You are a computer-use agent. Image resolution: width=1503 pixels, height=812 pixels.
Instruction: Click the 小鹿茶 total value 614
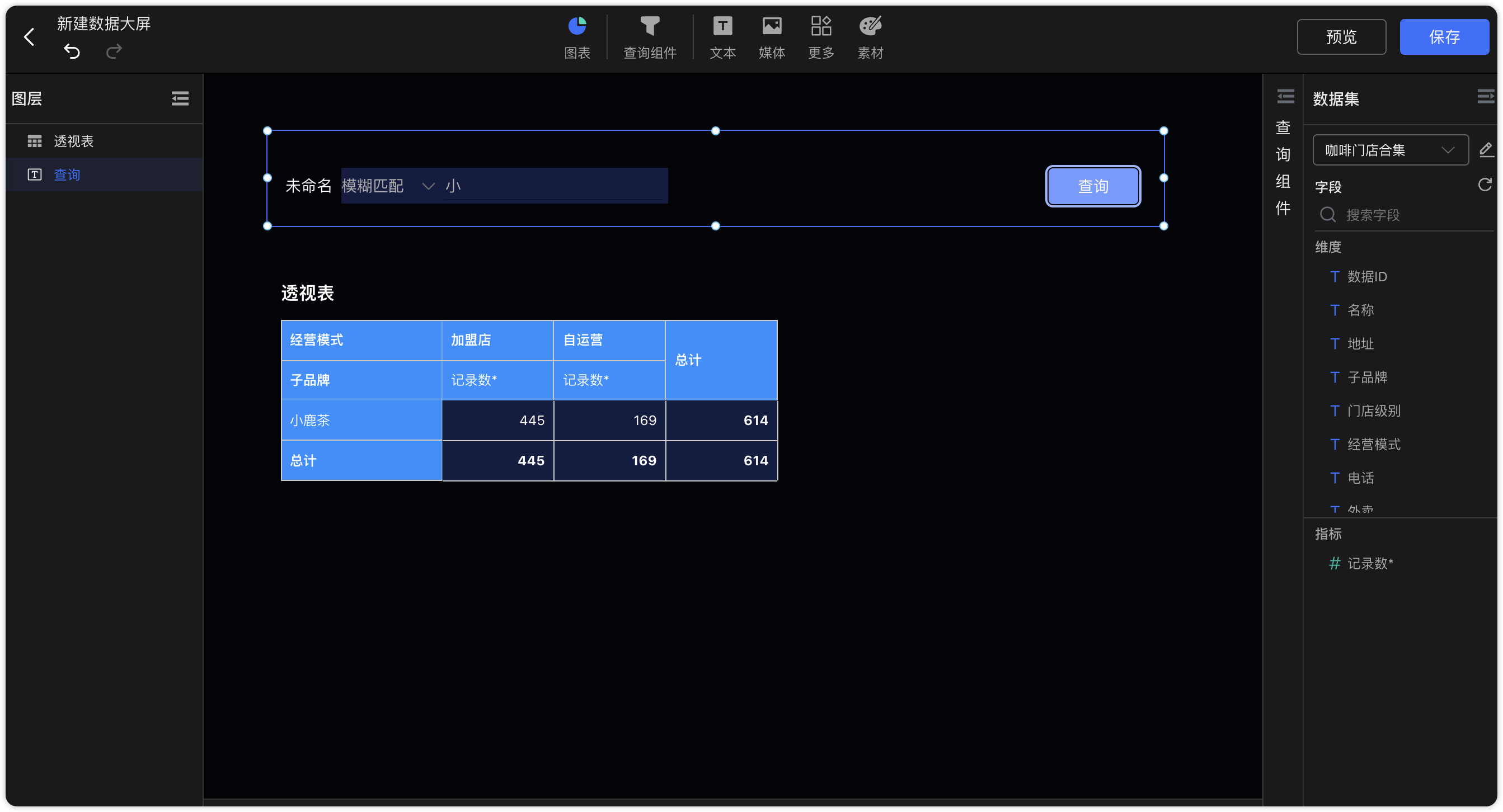click(721, 421)
